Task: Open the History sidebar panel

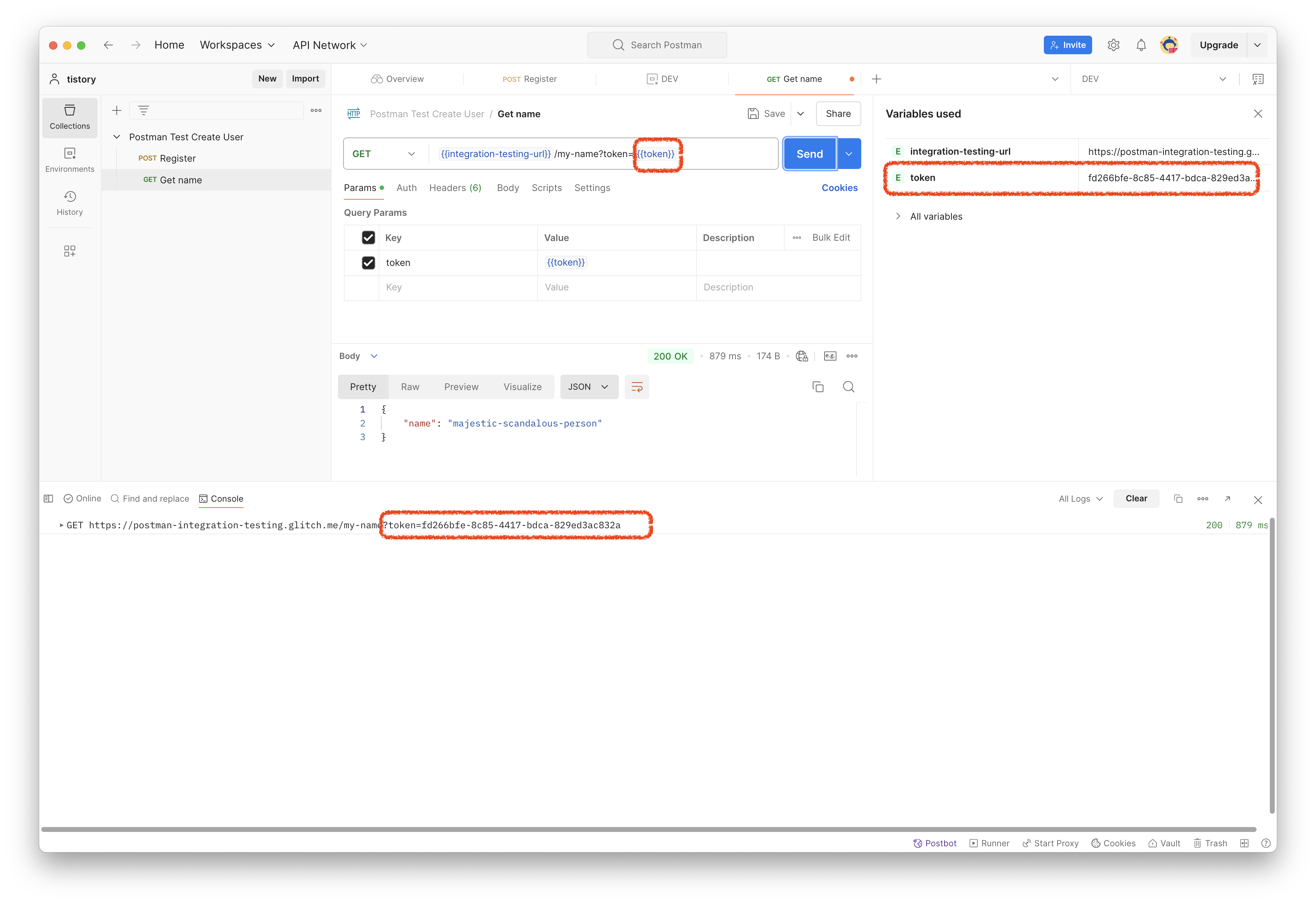Action: point(70,203)
